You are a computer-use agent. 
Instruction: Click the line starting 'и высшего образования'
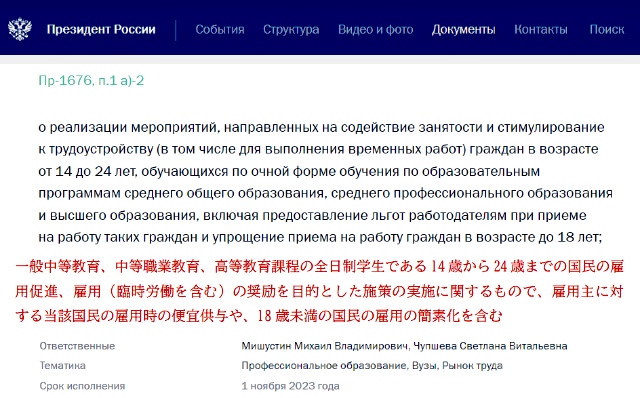[x=312, y=215]
